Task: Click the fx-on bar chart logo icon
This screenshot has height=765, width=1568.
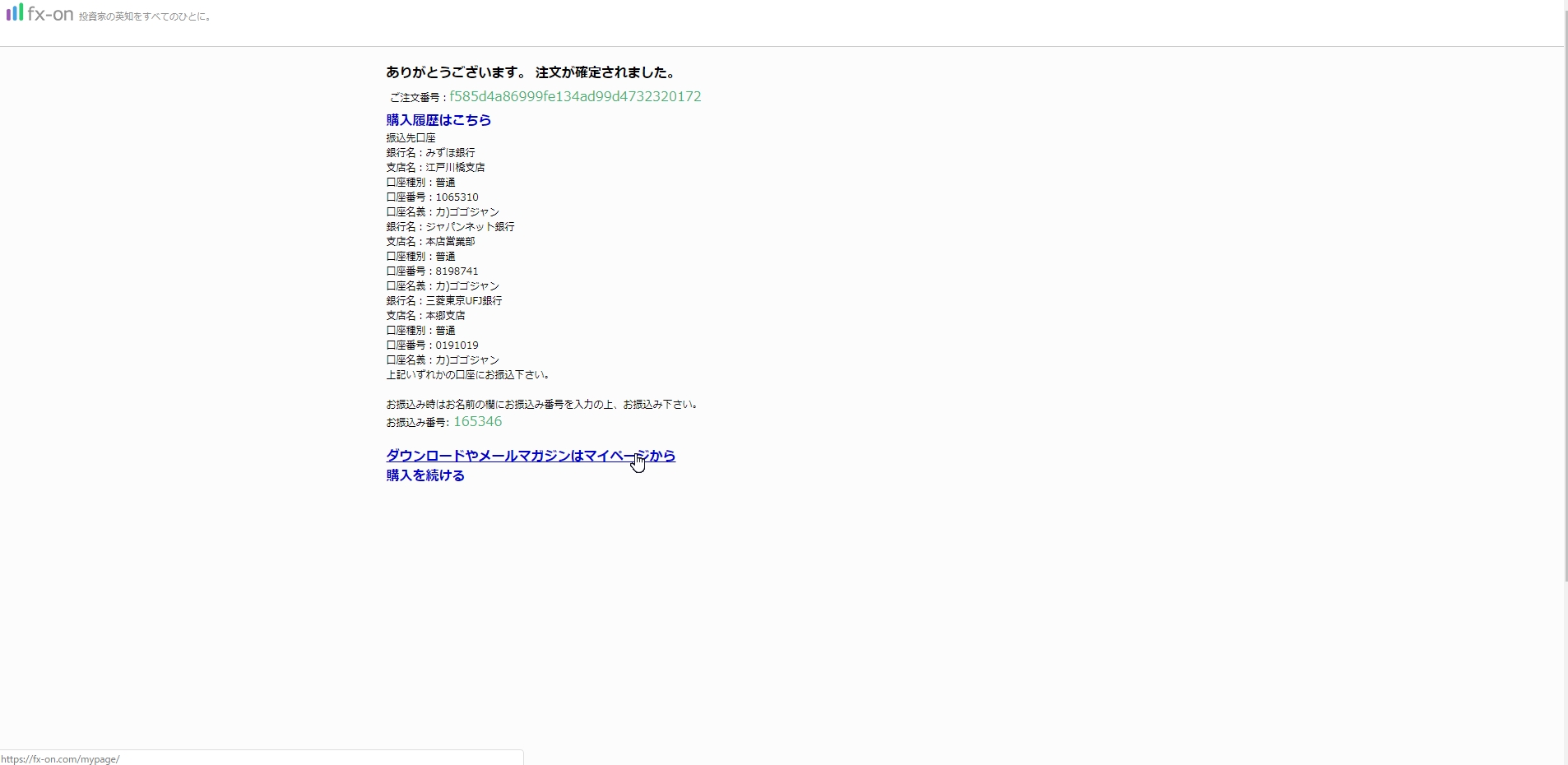Action: coord(15,12)
